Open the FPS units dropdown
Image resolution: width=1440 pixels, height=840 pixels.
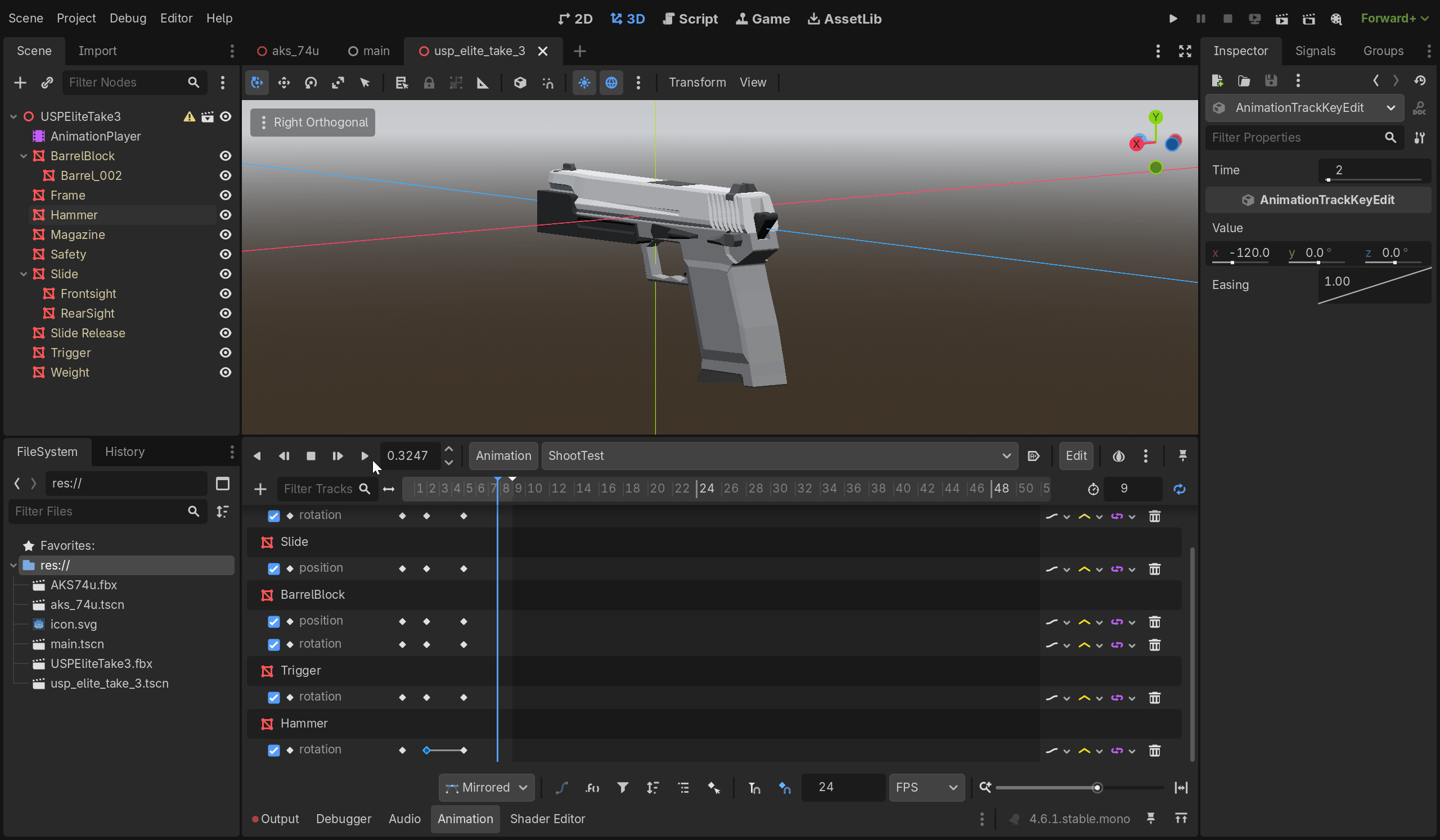[926, 788]
